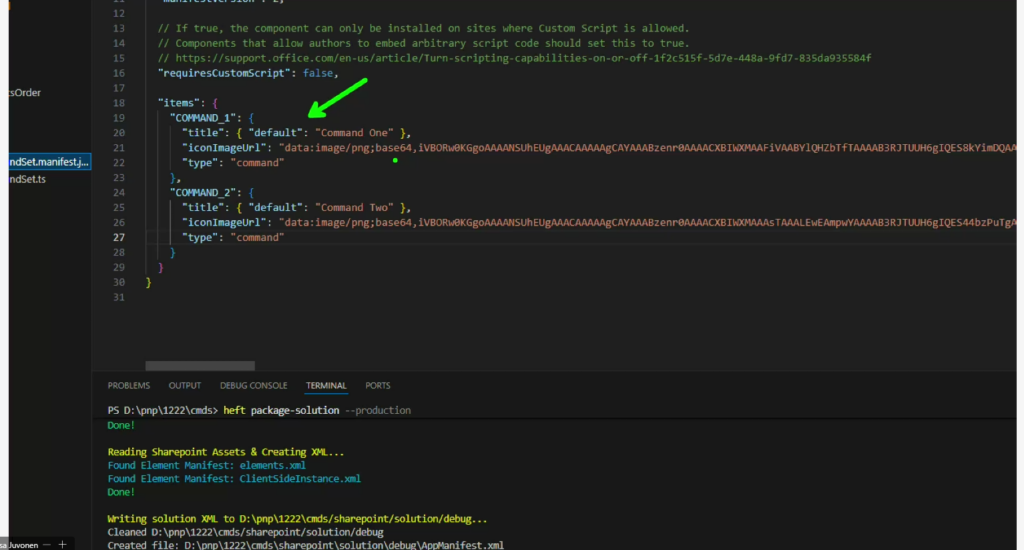
Task: Select the DEBUG CONSOLE tab
Action: [x=253, y=385]
